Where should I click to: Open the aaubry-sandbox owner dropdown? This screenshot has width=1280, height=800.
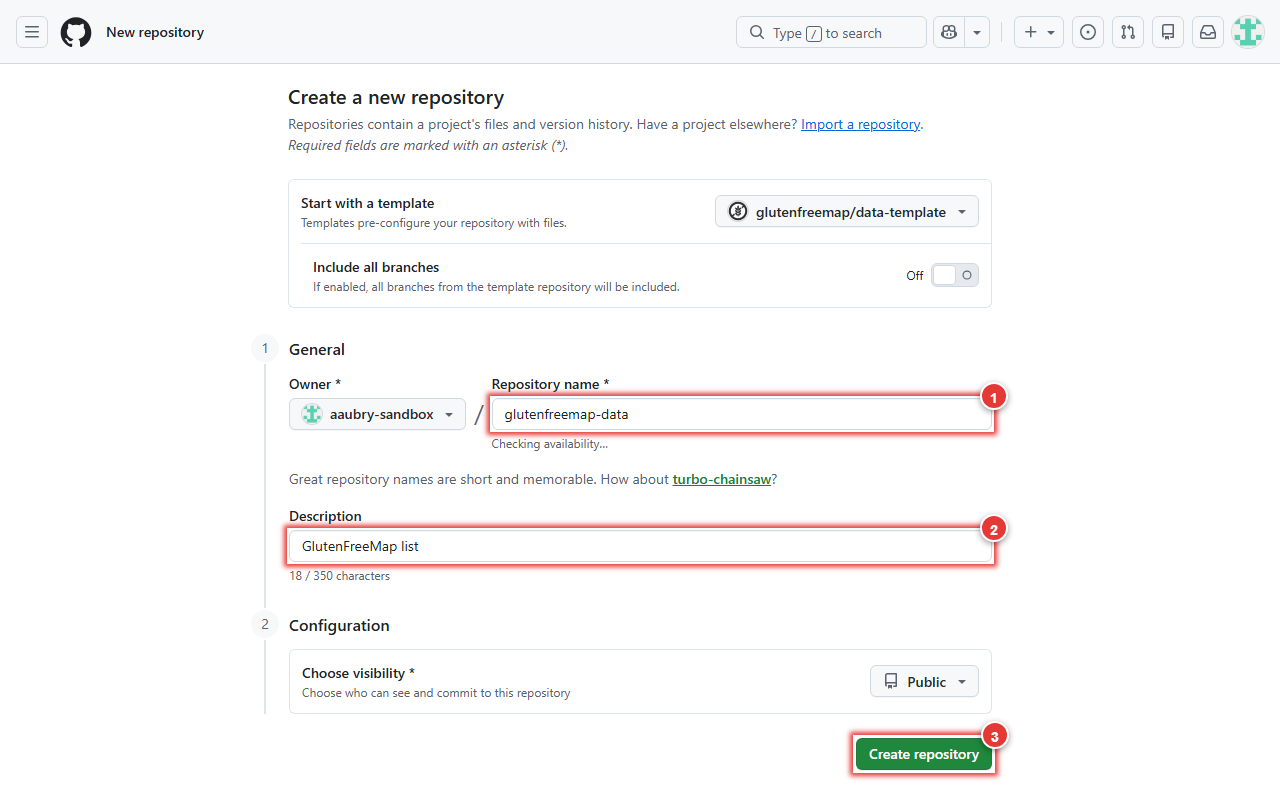pos(377,414)
